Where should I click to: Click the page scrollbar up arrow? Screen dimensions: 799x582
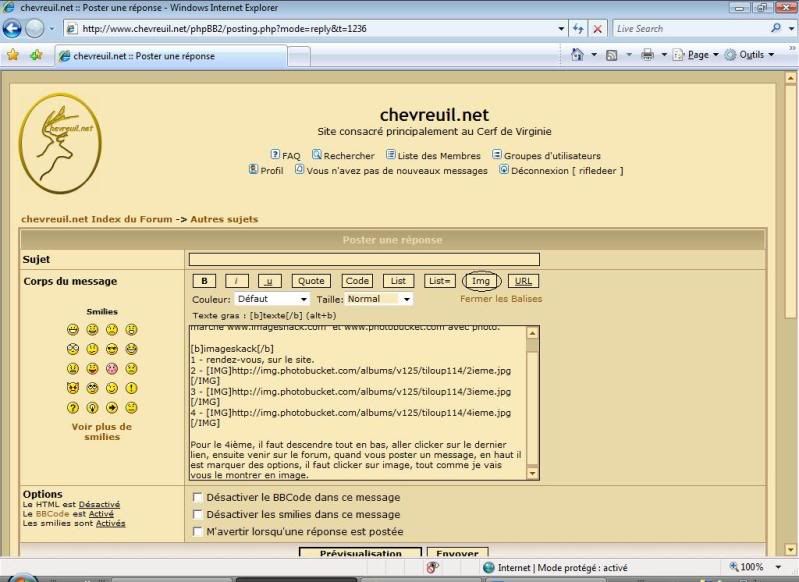(790, 78)
